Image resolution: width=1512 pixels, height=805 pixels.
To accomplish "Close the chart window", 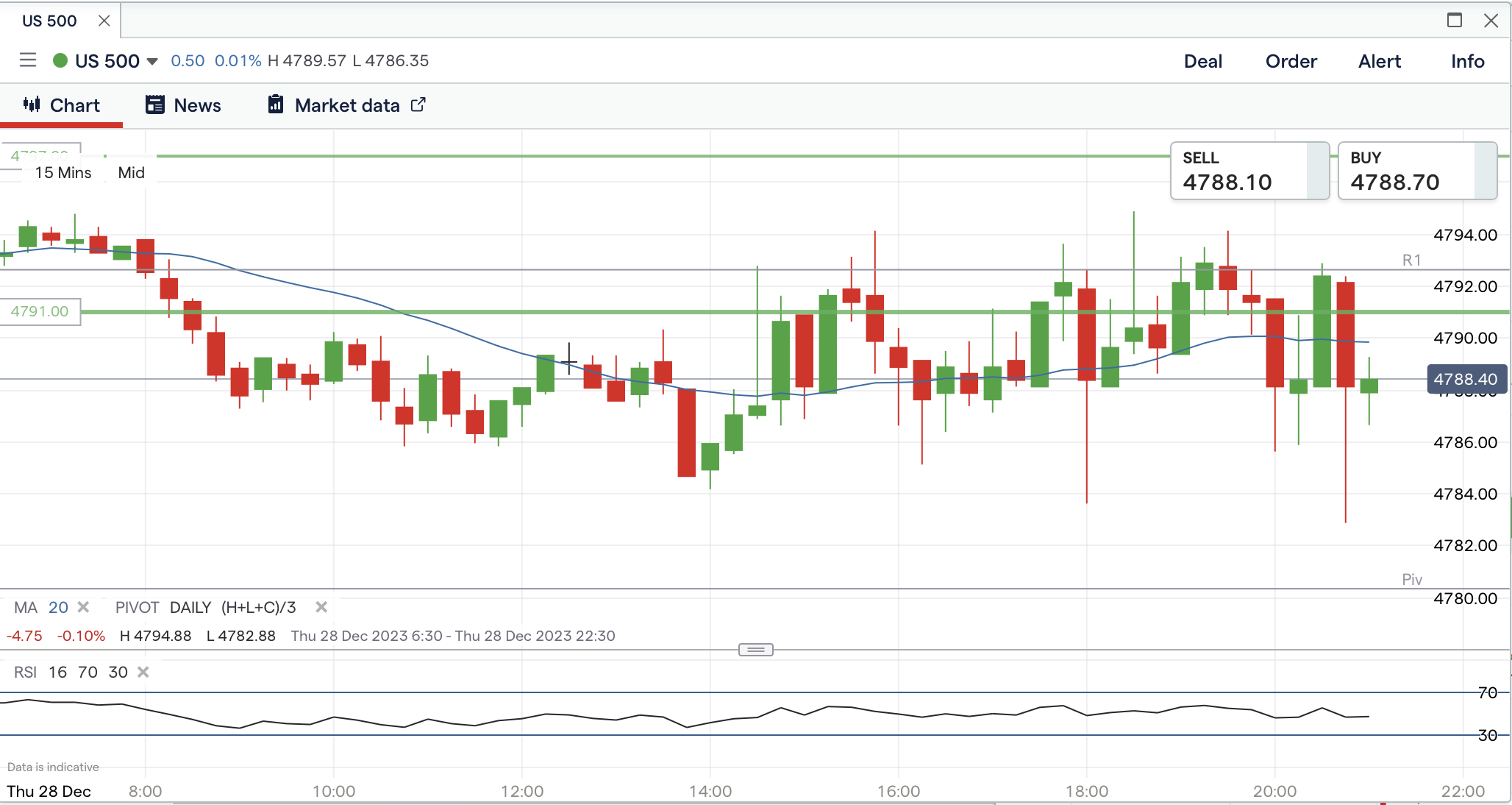I will [1491, 21].
